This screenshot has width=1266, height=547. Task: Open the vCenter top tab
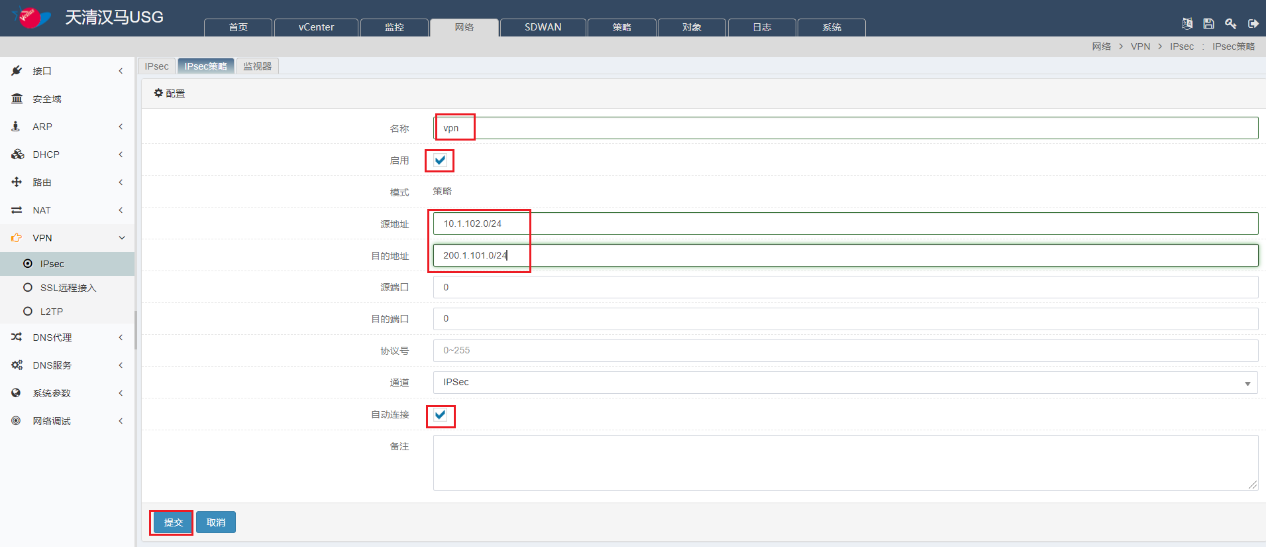pos(316,27)
